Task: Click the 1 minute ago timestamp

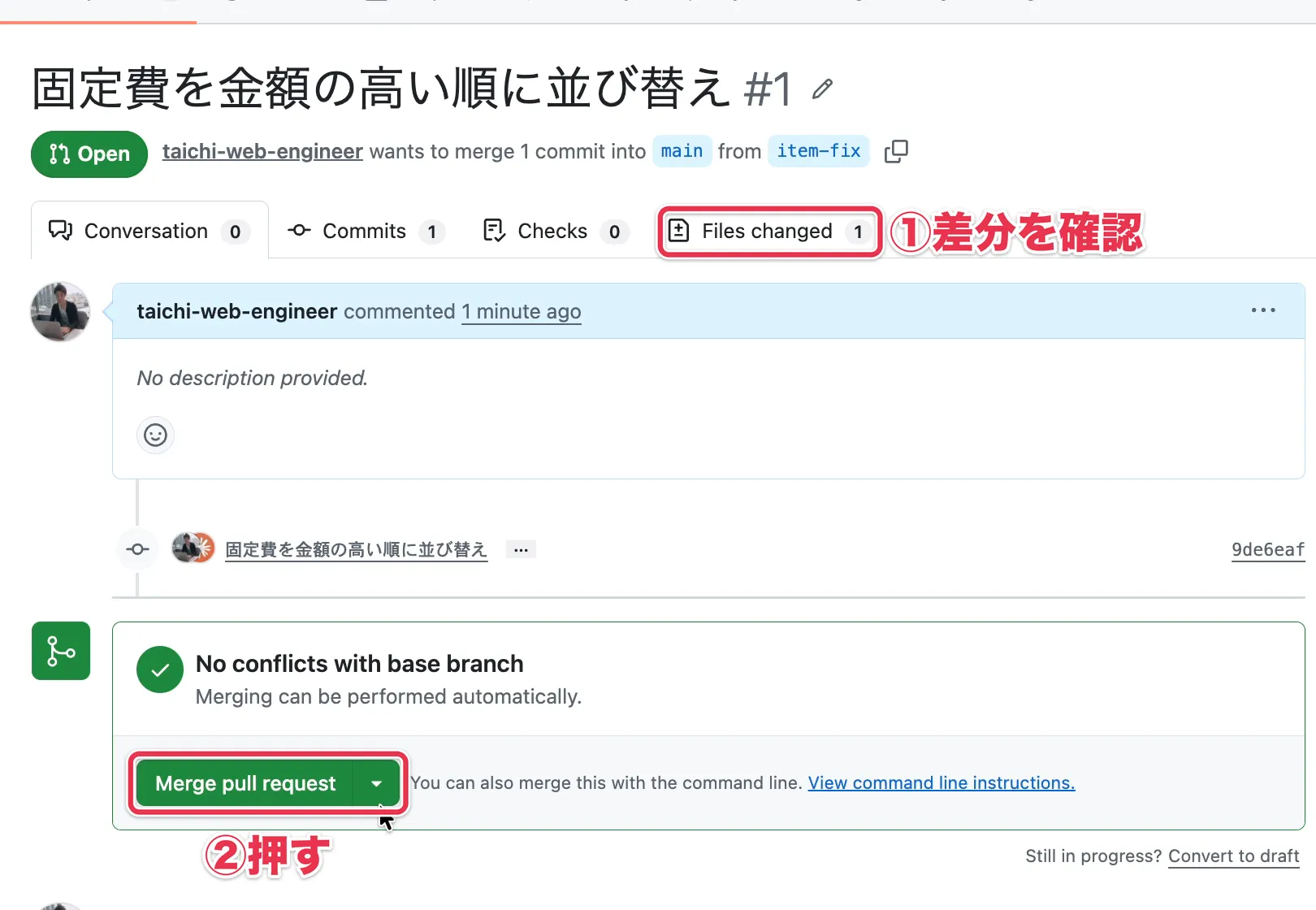Action: coord(522,311)
